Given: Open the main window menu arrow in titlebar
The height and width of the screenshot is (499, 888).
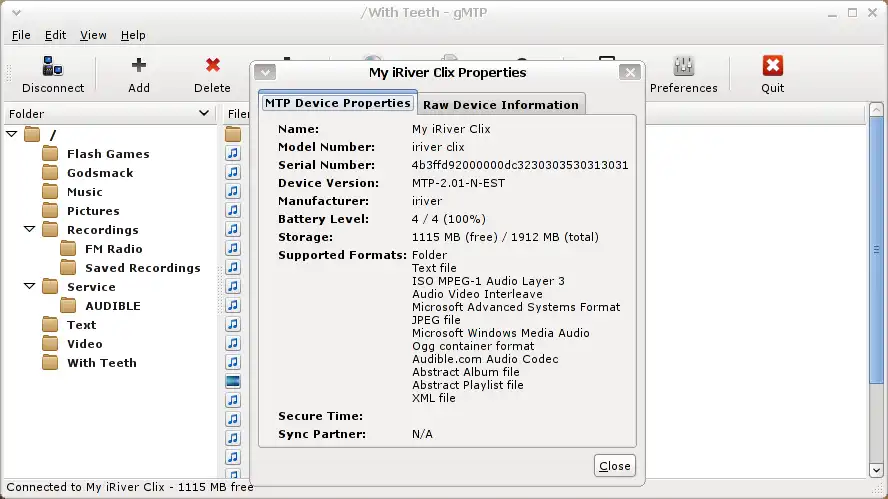Looking at the screenshot, I should click(x=16, y=12).
